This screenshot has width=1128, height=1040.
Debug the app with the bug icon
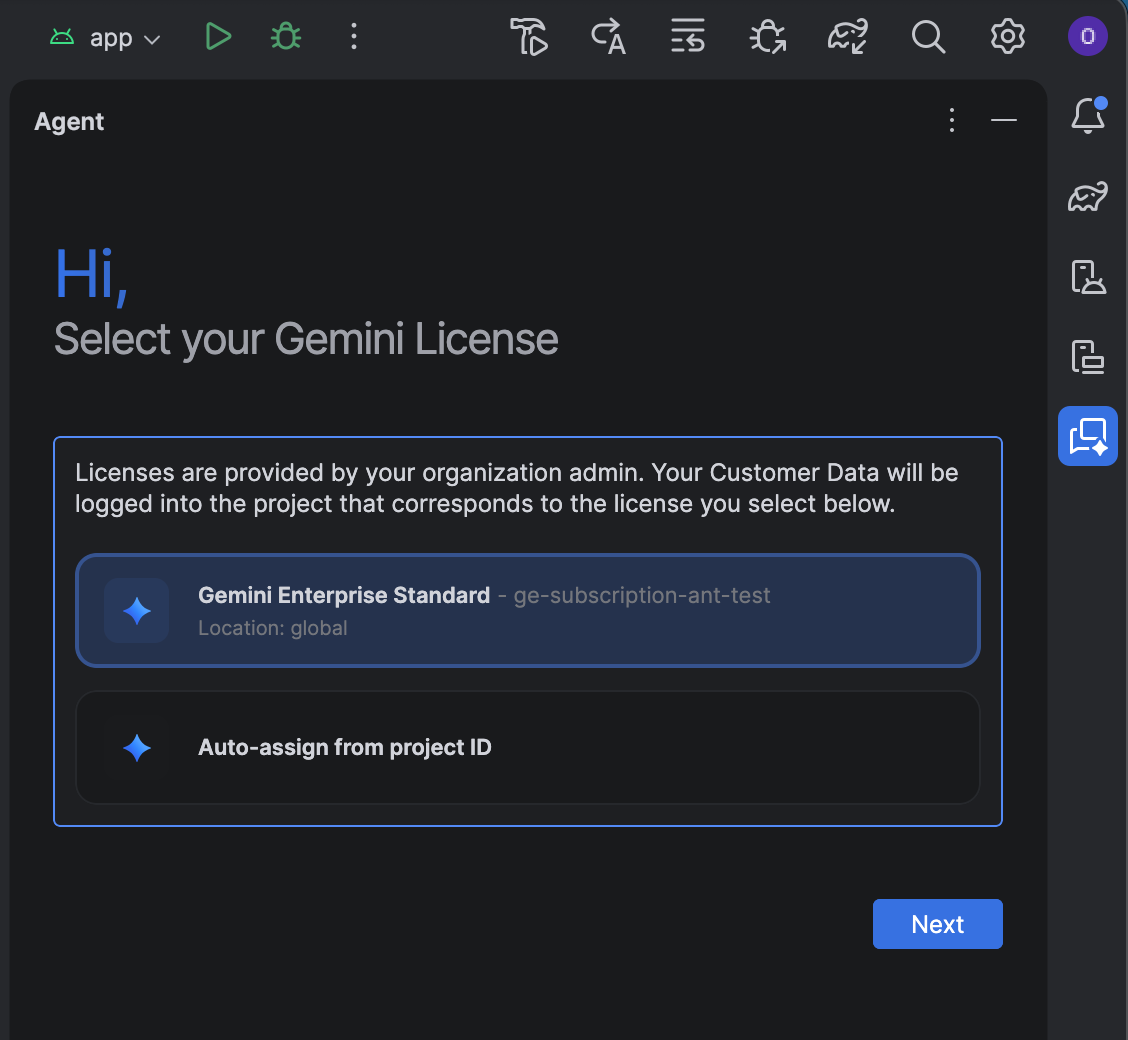pos(286,37)
